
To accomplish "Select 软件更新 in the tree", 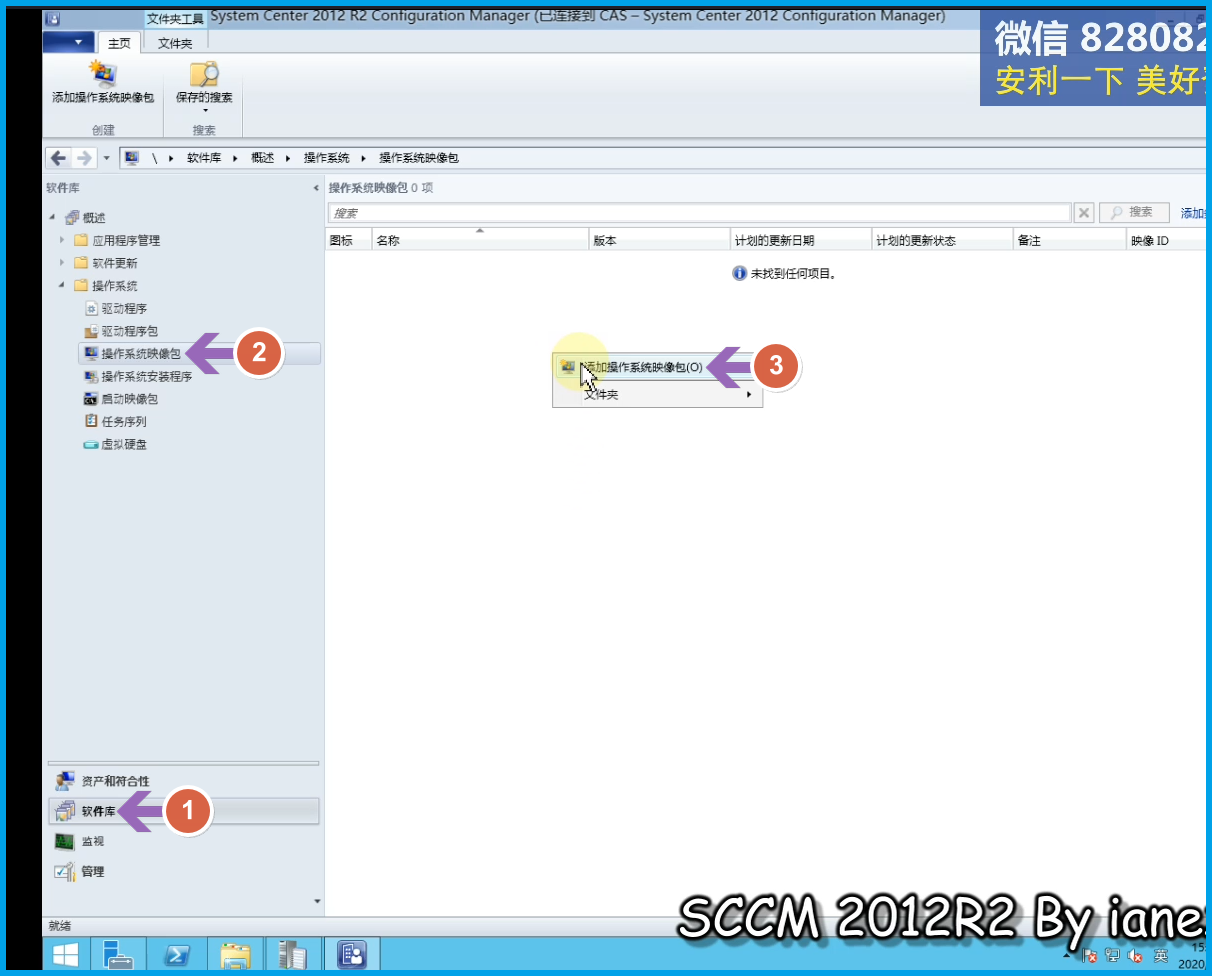I will pos(115,263).
